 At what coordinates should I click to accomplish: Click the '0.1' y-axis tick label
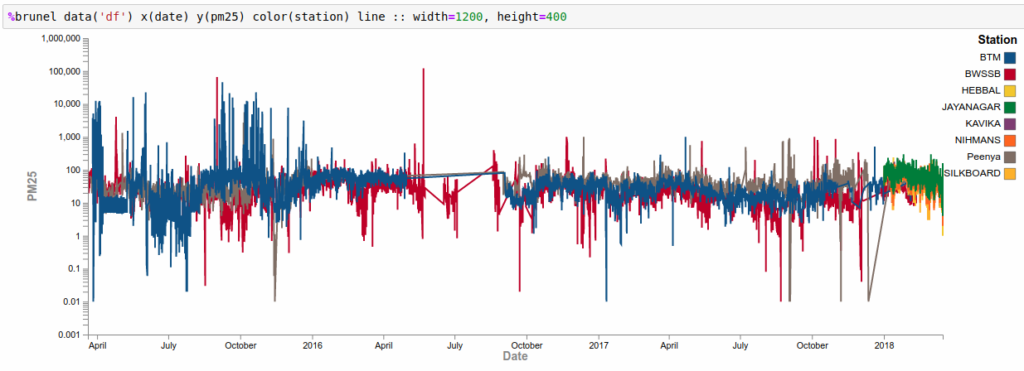[x=74, y=269]
